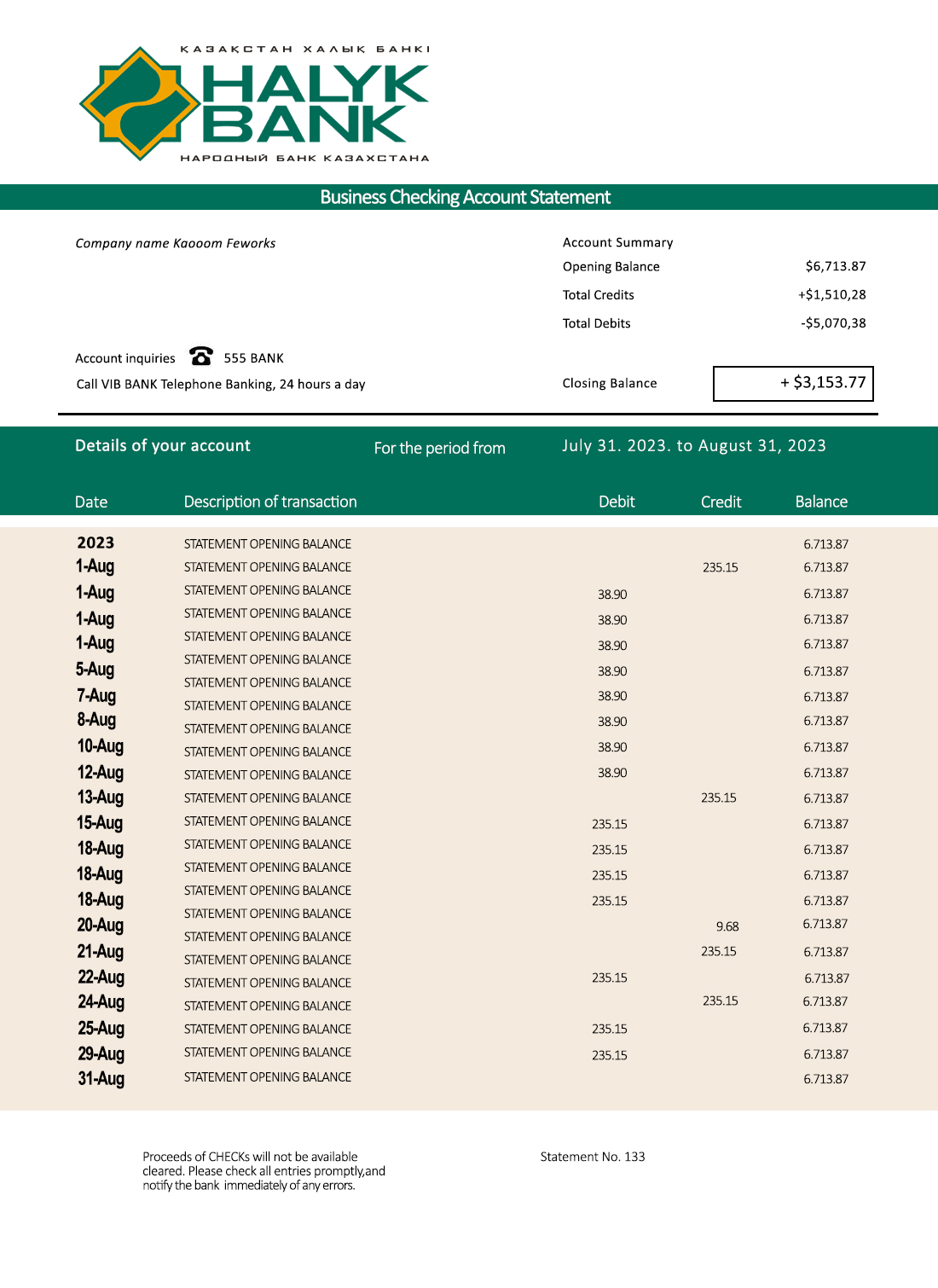The image size is (938, 1288).
Task: Click the Balance column header
Action: (821, 502)
